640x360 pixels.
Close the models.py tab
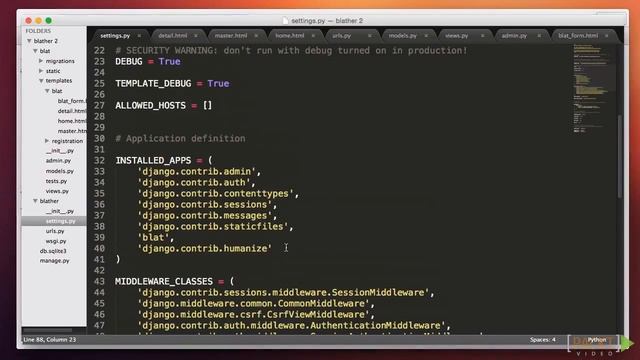coord(426,36)
